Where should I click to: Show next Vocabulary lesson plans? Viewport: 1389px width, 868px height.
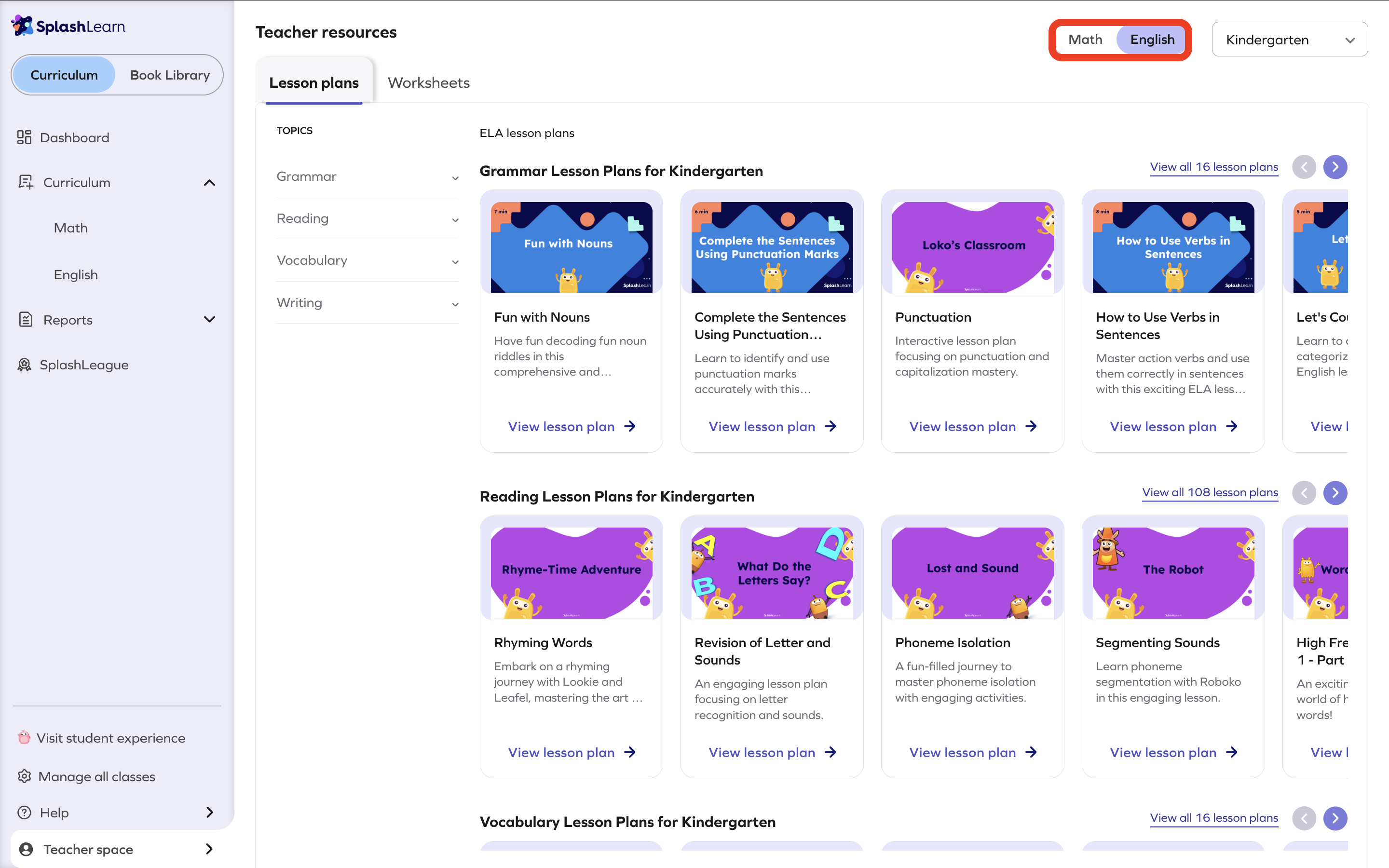click(1335, 818)
